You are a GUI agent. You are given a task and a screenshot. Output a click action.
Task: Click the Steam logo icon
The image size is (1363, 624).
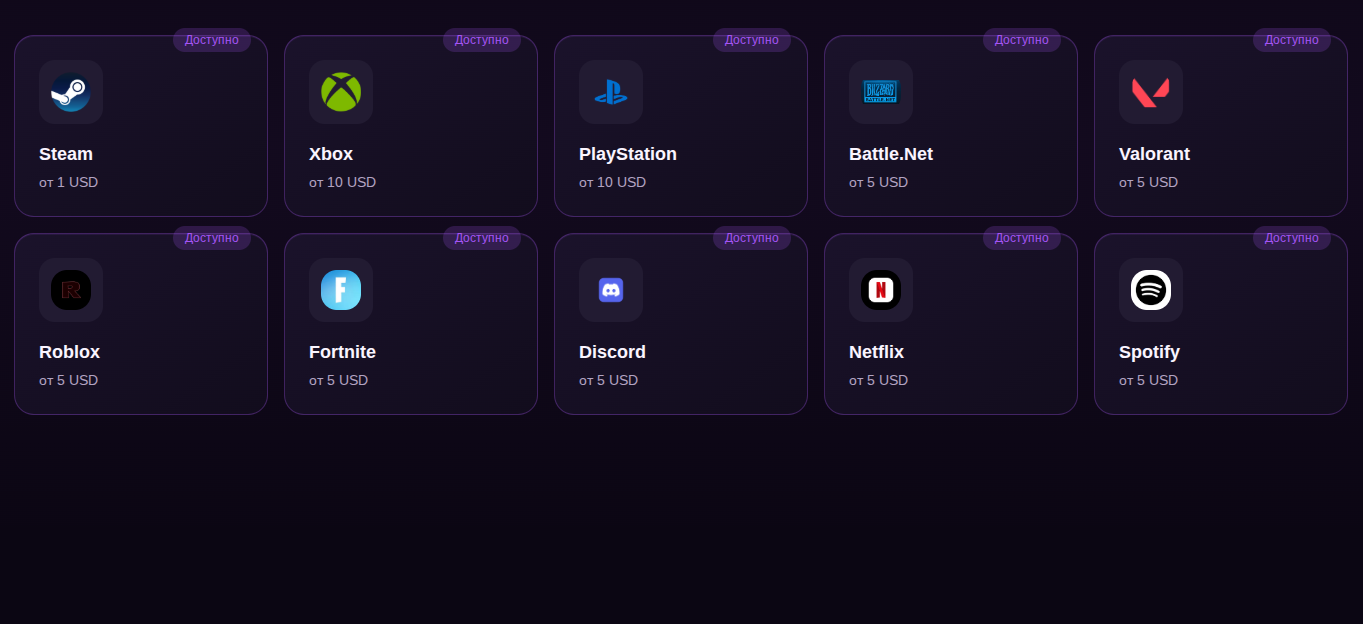pyautogui.click(x=71, y=92)
